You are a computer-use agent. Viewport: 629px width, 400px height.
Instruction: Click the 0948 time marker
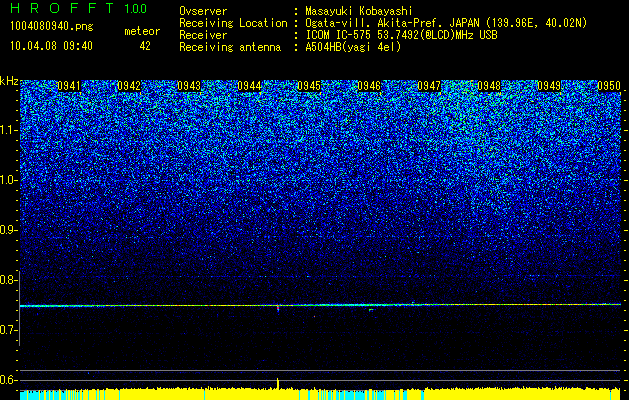[489, 86]
